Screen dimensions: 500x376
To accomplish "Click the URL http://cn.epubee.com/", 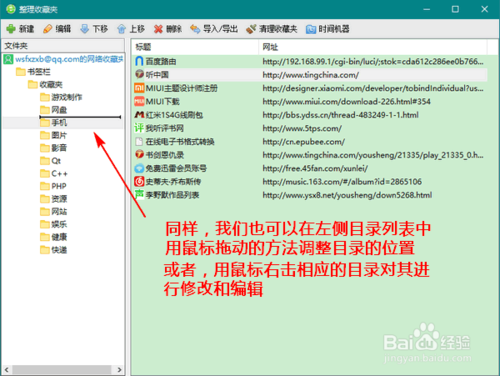I will coord(304,141).
